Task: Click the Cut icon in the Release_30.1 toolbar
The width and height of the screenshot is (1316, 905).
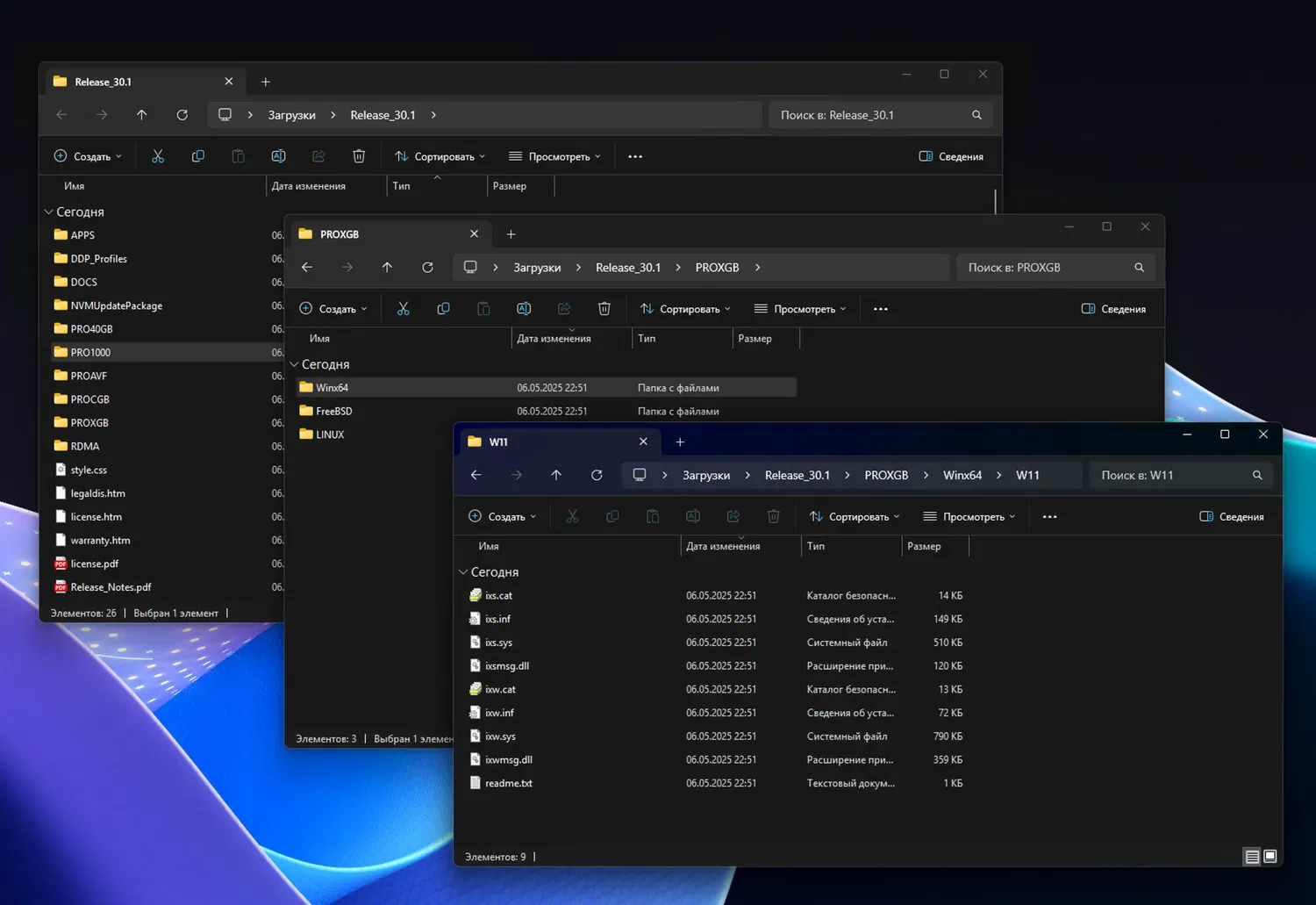Action: point(158,156)
